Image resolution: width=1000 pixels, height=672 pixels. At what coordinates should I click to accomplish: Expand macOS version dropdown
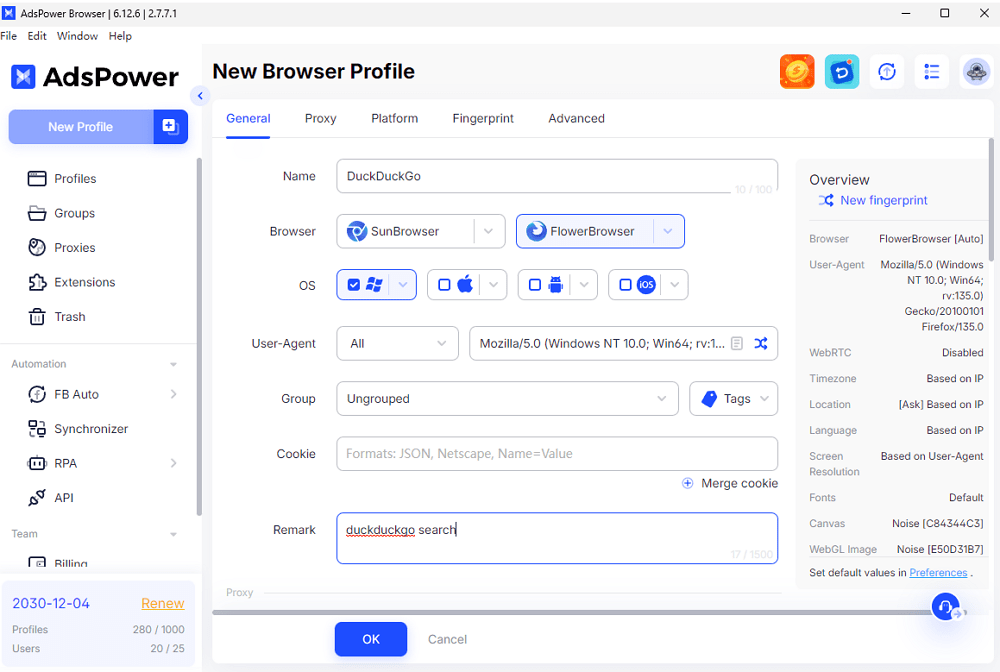pos(493,284)
